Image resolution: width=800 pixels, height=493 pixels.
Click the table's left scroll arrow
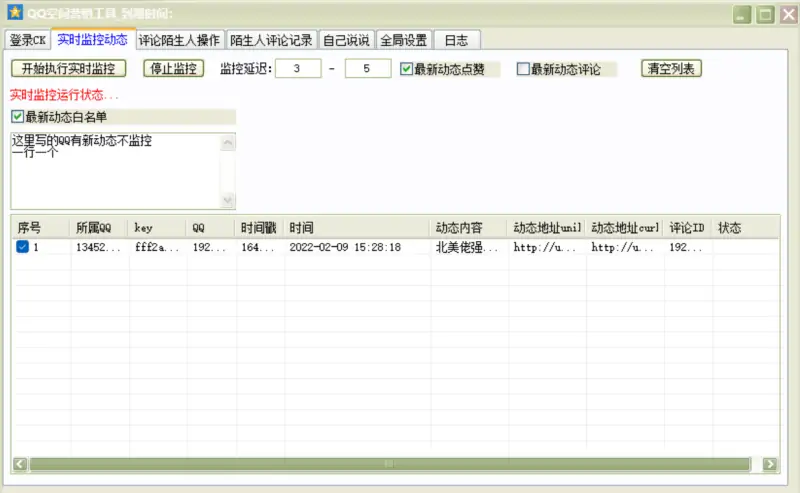tap(21, 464)
